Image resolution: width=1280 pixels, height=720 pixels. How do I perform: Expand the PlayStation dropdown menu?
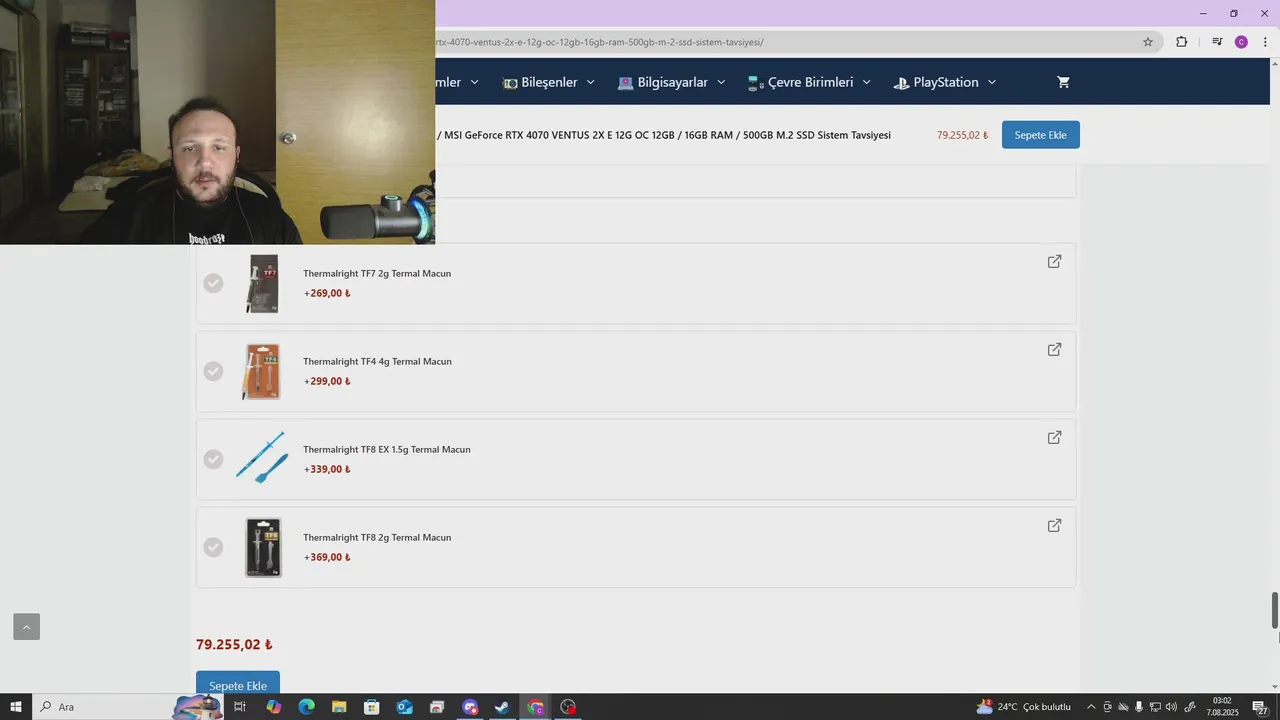coord(945,82)
